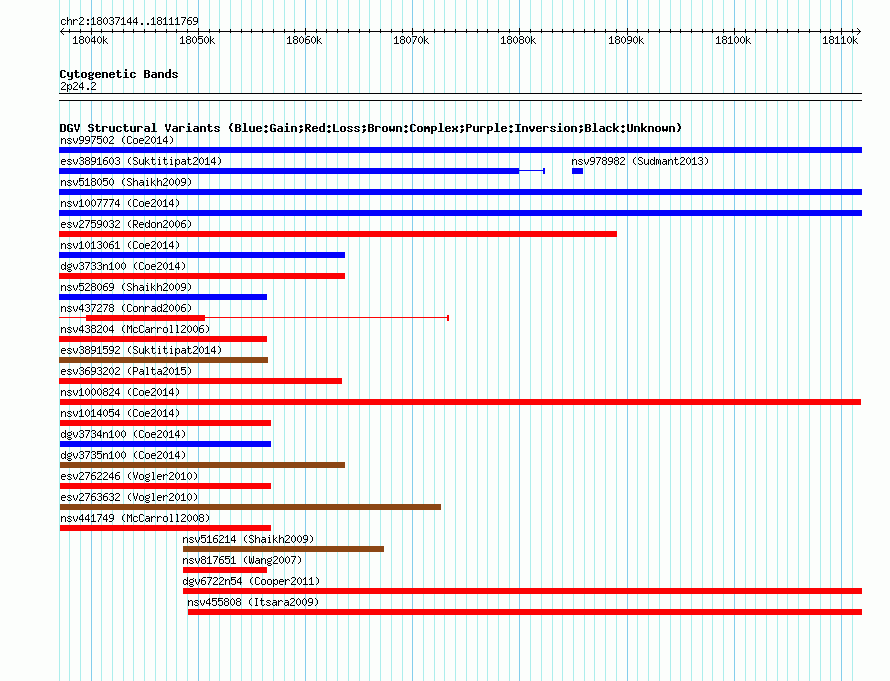Click the brown esv3891592 complex bar
The image size is (890, 681).
click(x=163, y=360)
